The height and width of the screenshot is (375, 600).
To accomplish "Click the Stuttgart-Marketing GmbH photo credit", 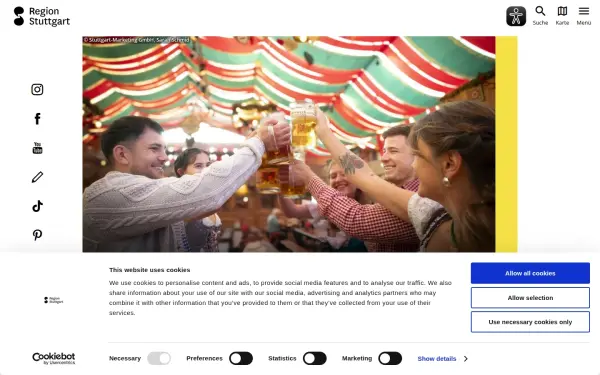I will coord(137,40).
